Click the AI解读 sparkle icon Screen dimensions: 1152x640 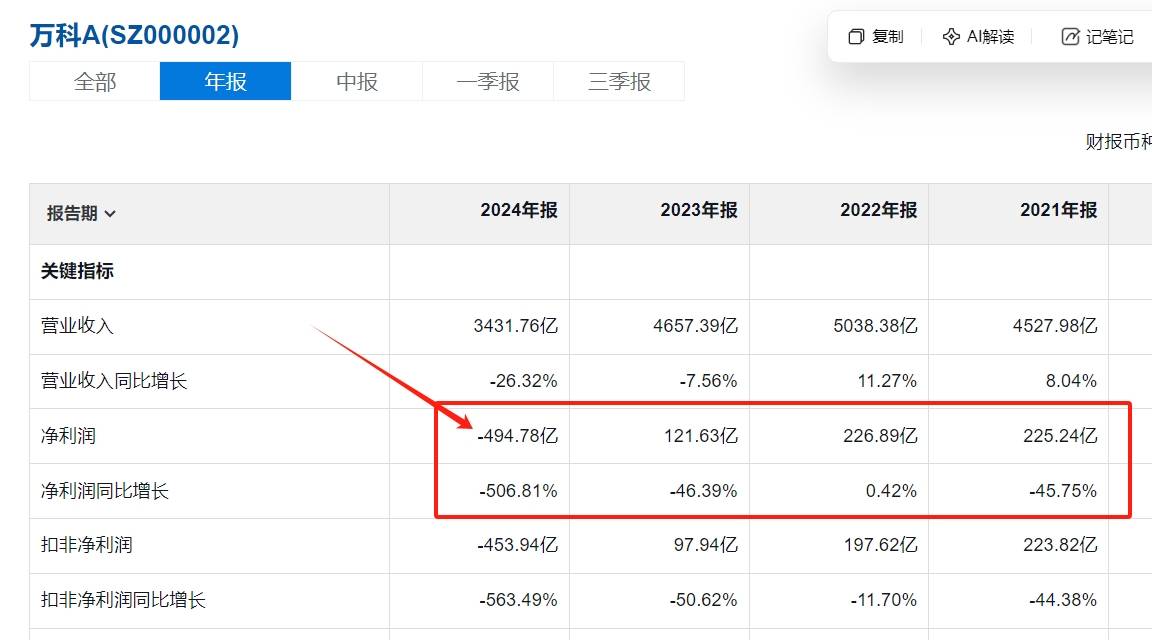(951, 37)
